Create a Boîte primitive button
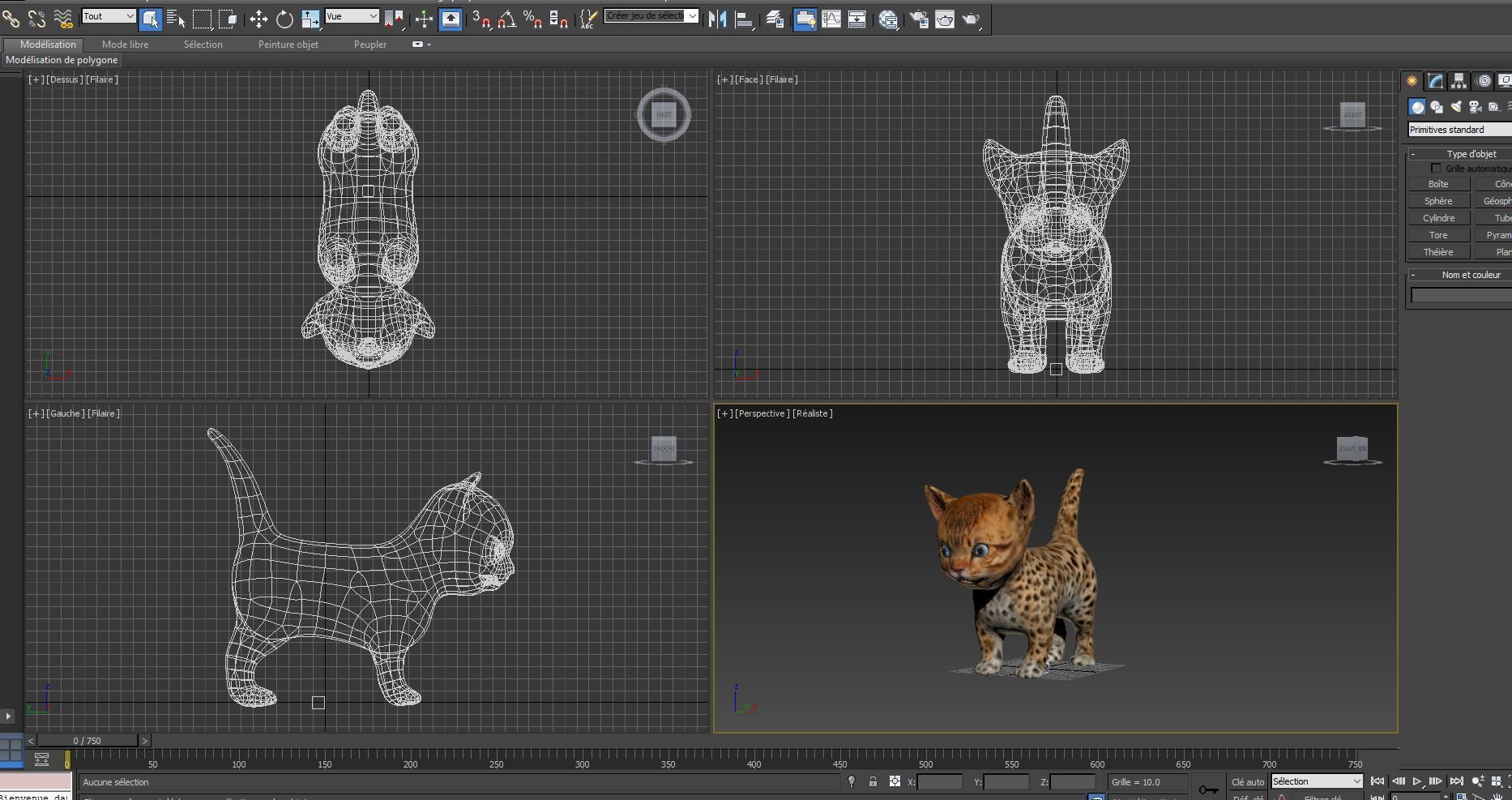This screenshot has height=800, width=1512. tap(1438, 184)
